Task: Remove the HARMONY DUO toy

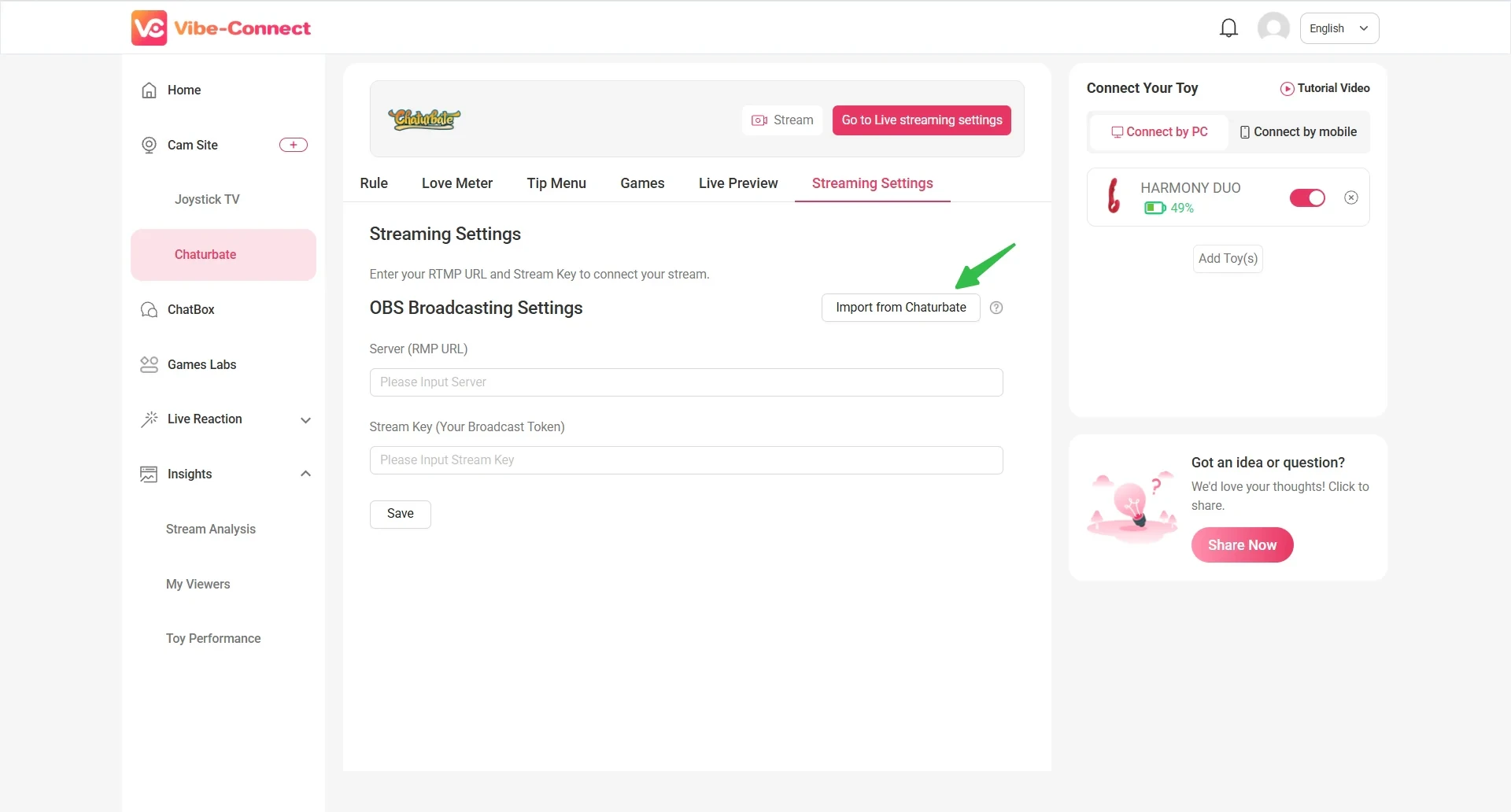Action: [x=1350, y=197]
